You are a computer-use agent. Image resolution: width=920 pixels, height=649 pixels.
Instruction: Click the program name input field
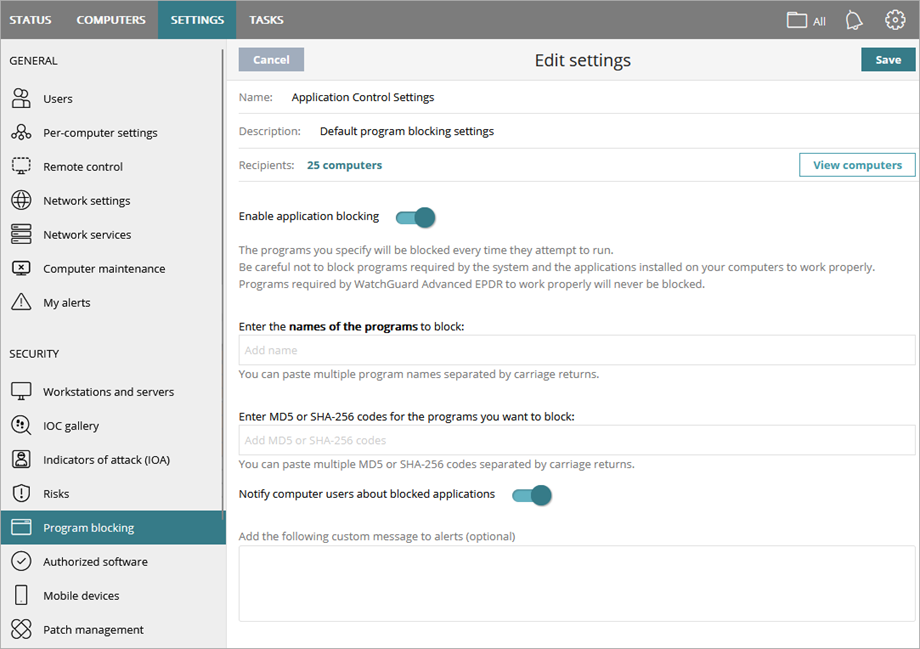(576, 349)
